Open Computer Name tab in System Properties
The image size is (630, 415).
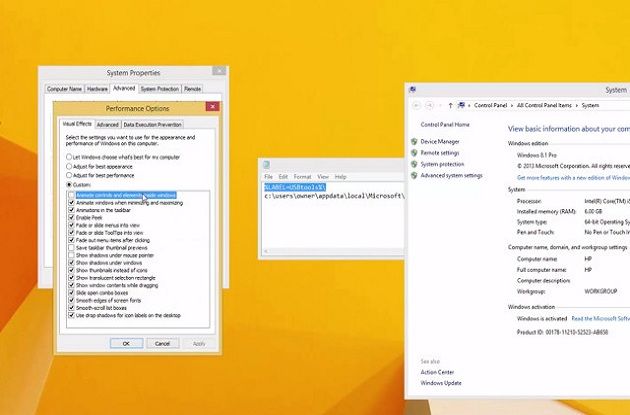tap(64, 89)
